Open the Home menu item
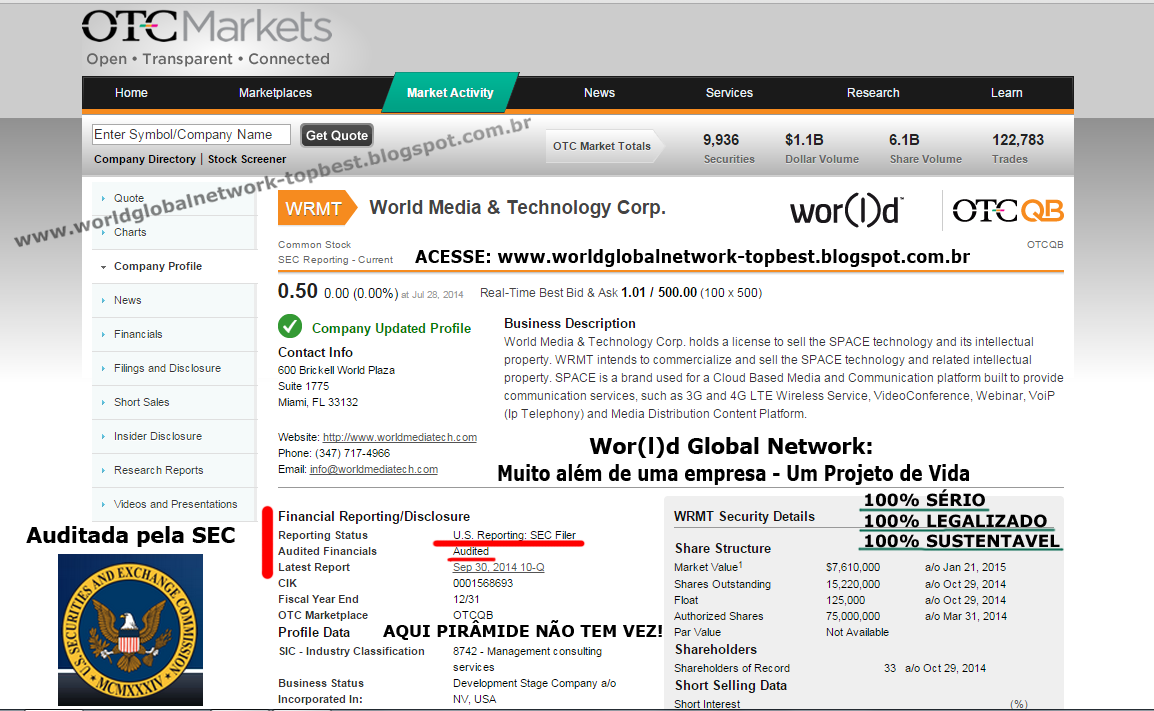The image size is (1154, 711). coord(131,93)
